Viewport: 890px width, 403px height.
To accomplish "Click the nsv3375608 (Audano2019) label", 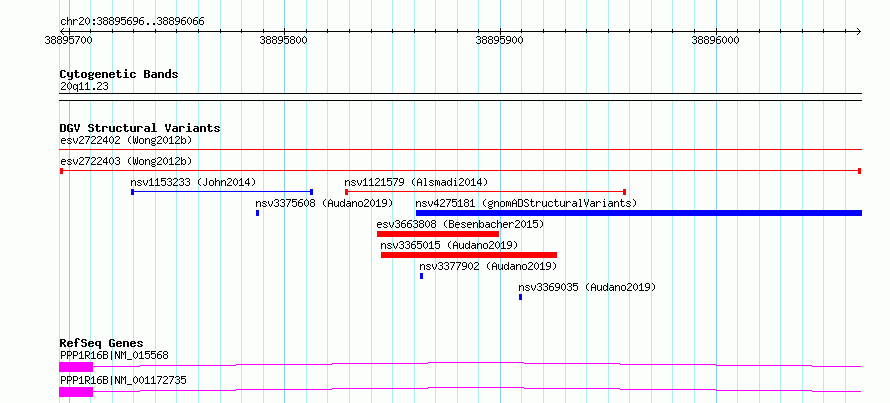I will tap(324, 203).
